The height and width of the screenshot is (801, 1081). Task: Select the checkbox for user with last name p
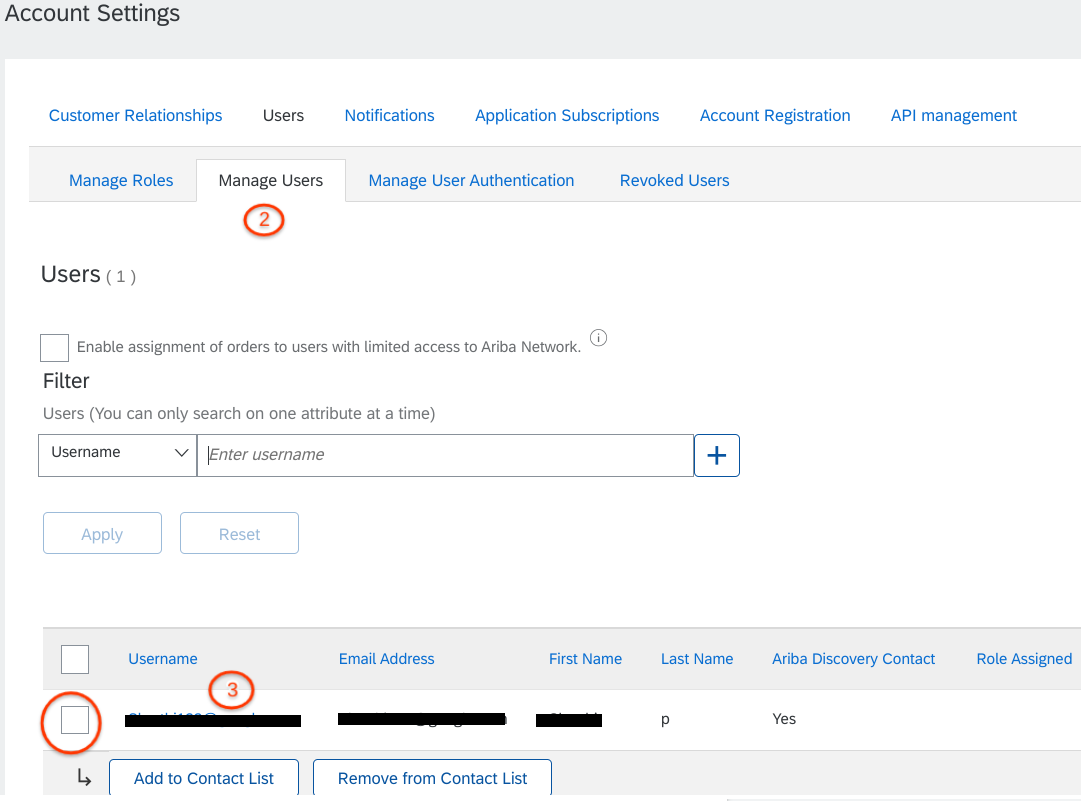point(74,720)
